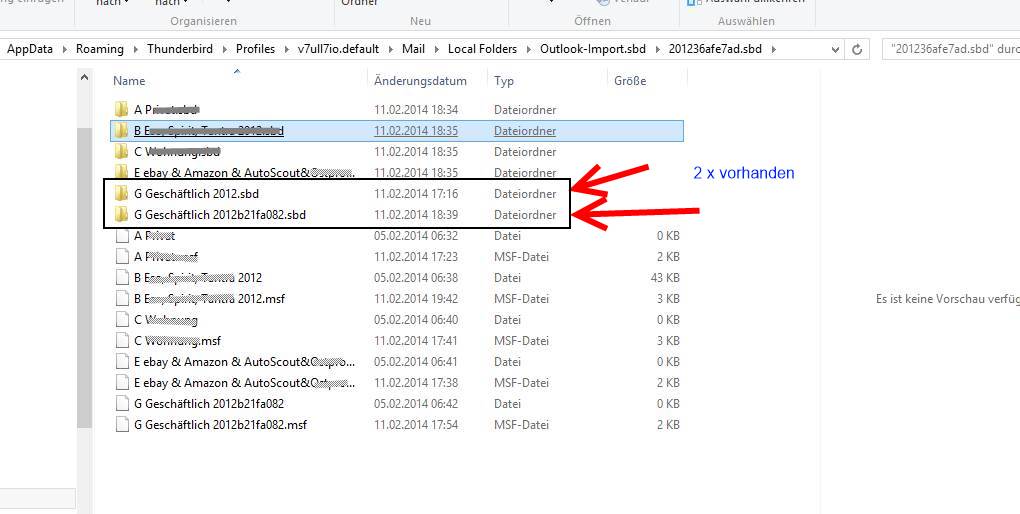Expand the breadcrumb arrow after Mail
Screen dimensions: 1020x514
pos(436,49)
